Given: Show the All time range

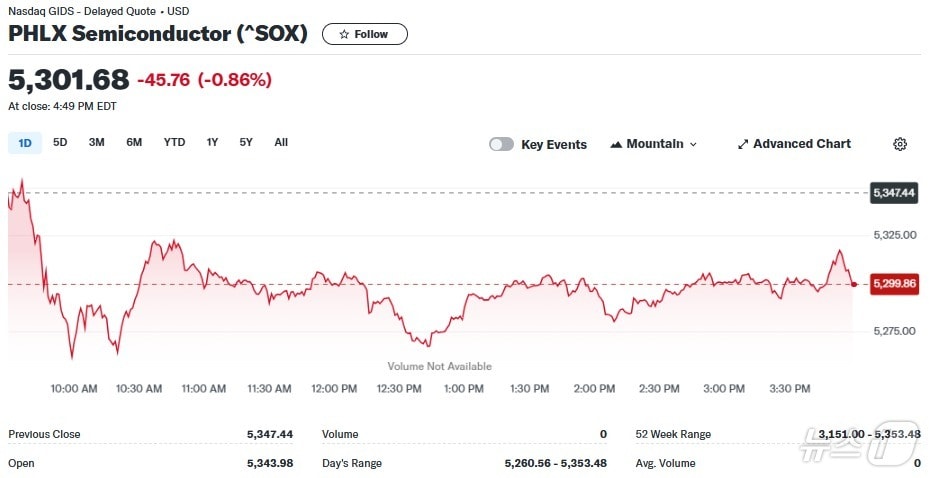Looking at the screenshot, I should point(281,142).
